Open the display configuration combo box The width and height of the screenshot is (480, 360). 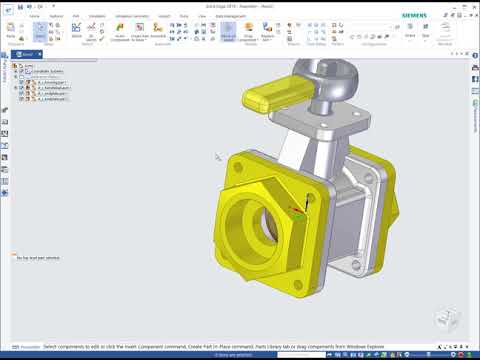click(x=372, y=27)
